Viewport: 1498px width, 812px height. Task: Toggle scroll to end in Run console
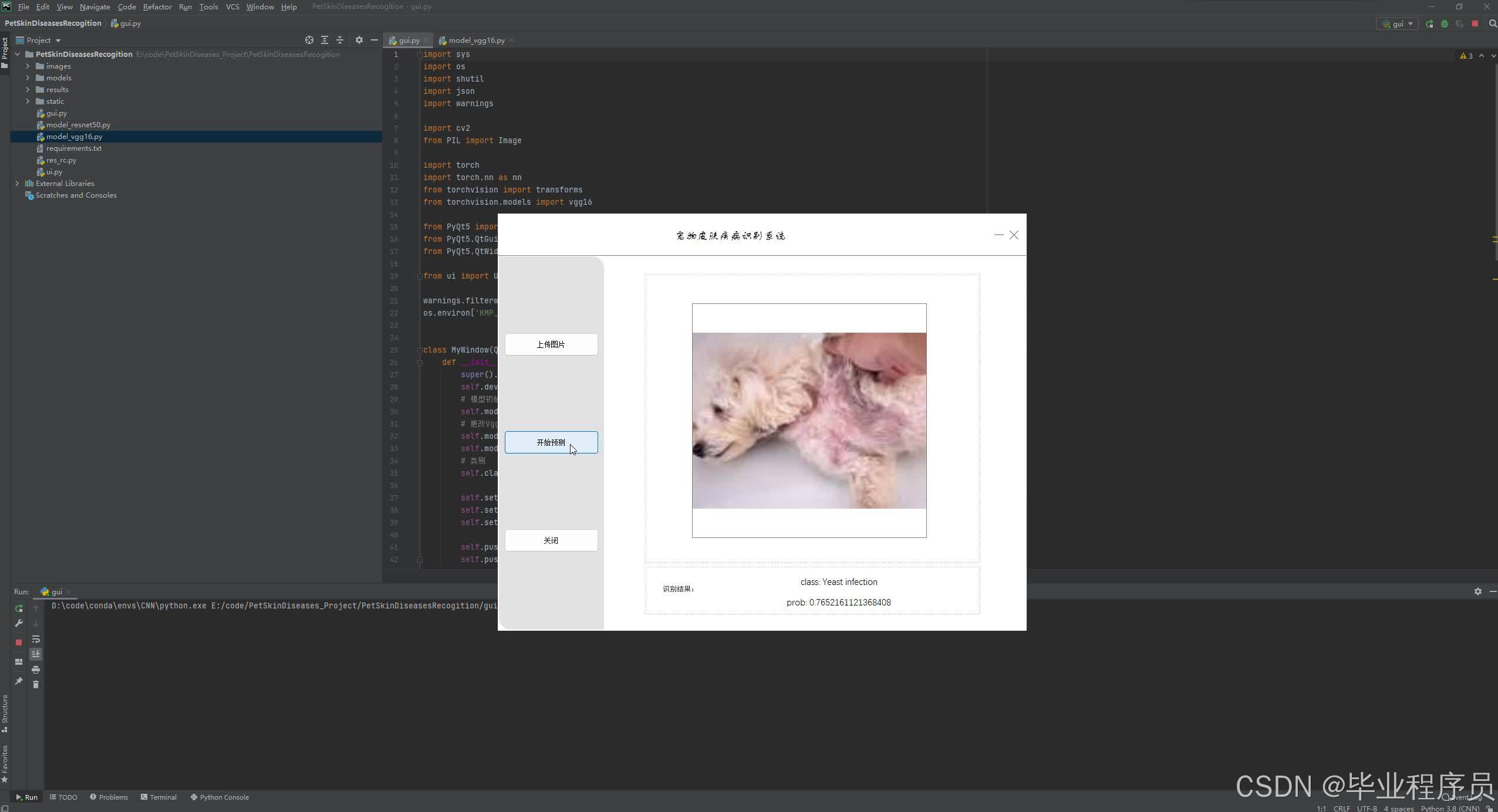[x=36, y=654]
